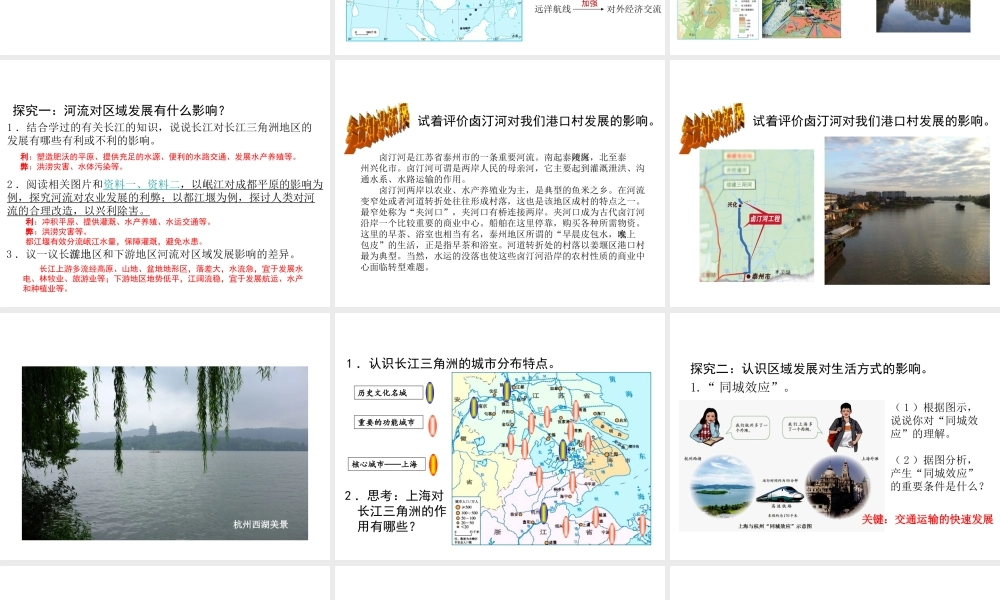Click the pink oval beside 重要的功能城市
The image size is (1000, 600).
click(x=432, y=425)
